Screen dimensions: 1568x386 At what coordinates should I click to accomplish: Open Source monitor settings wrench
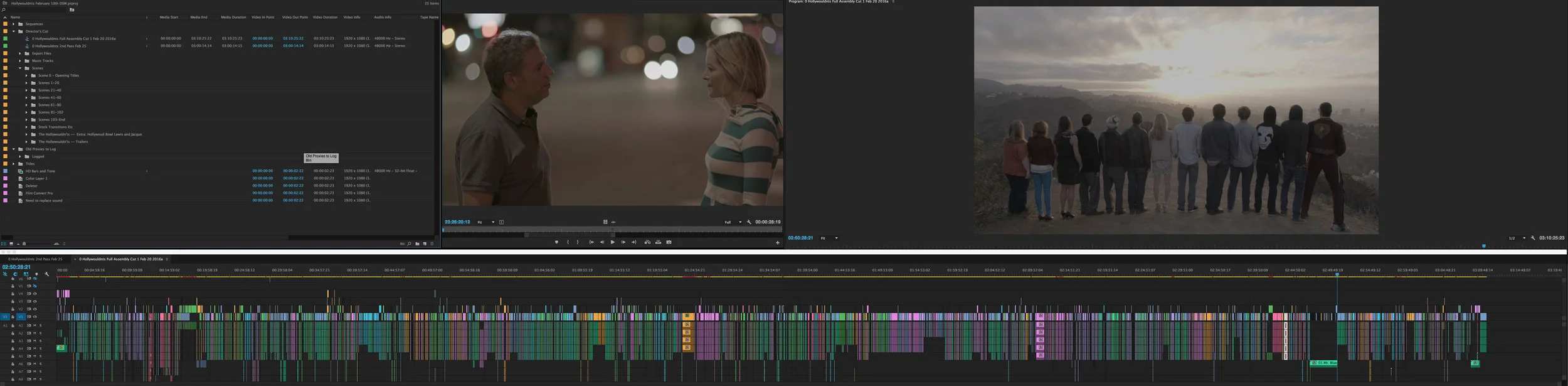749,222
